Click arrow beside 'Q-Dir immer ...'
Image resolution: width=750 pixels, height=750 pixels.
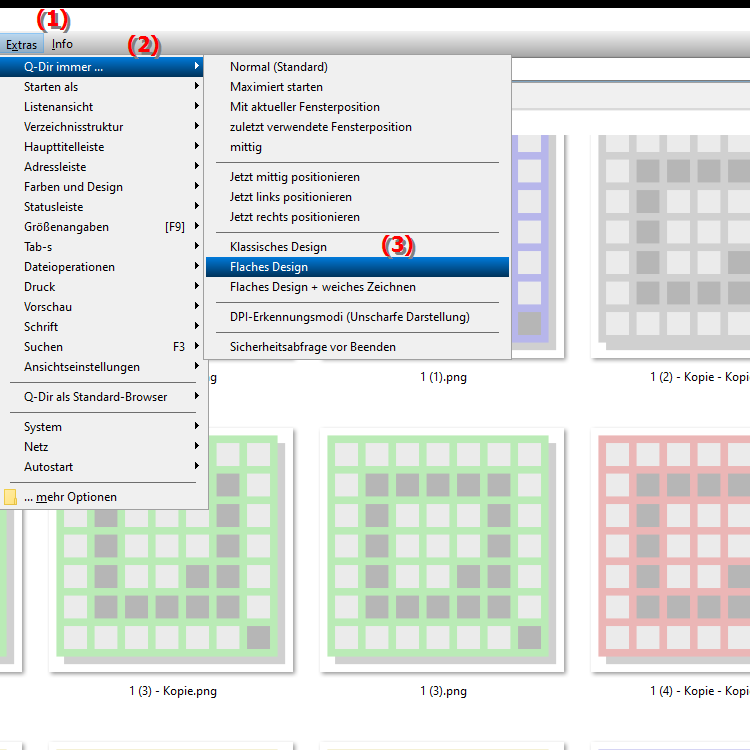click(197, 66)
